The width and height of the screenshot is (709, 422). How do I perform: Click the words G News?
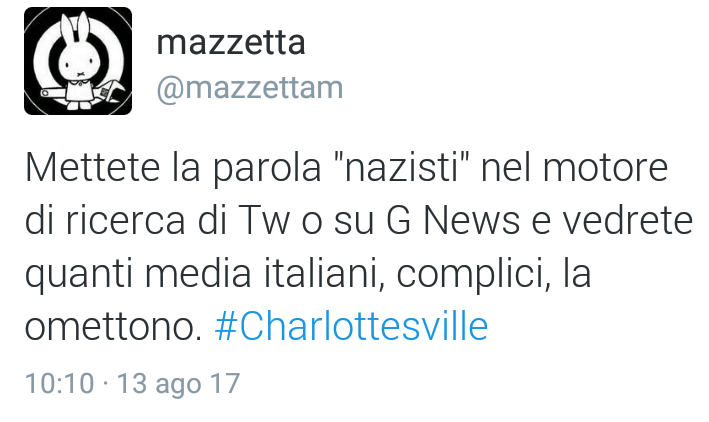453,220
